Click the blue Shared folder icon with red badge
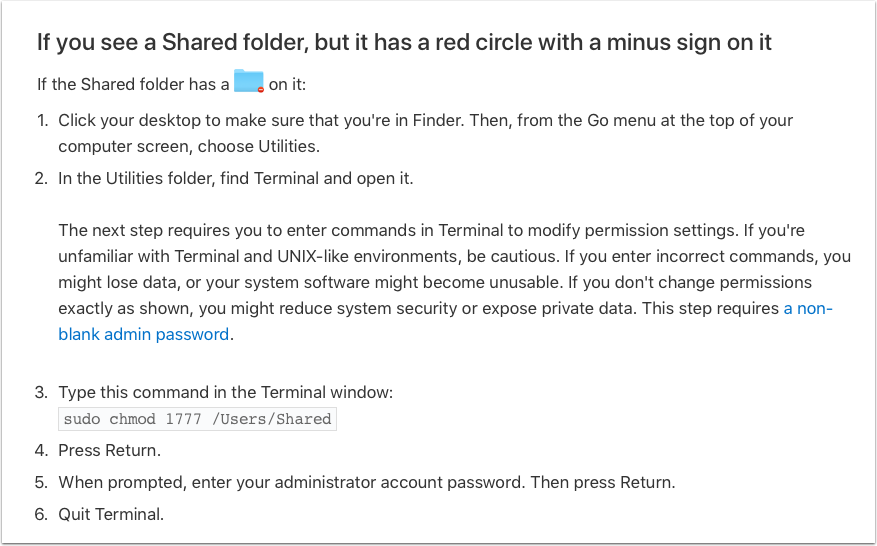Screen dimensions: 877x546 248,82
